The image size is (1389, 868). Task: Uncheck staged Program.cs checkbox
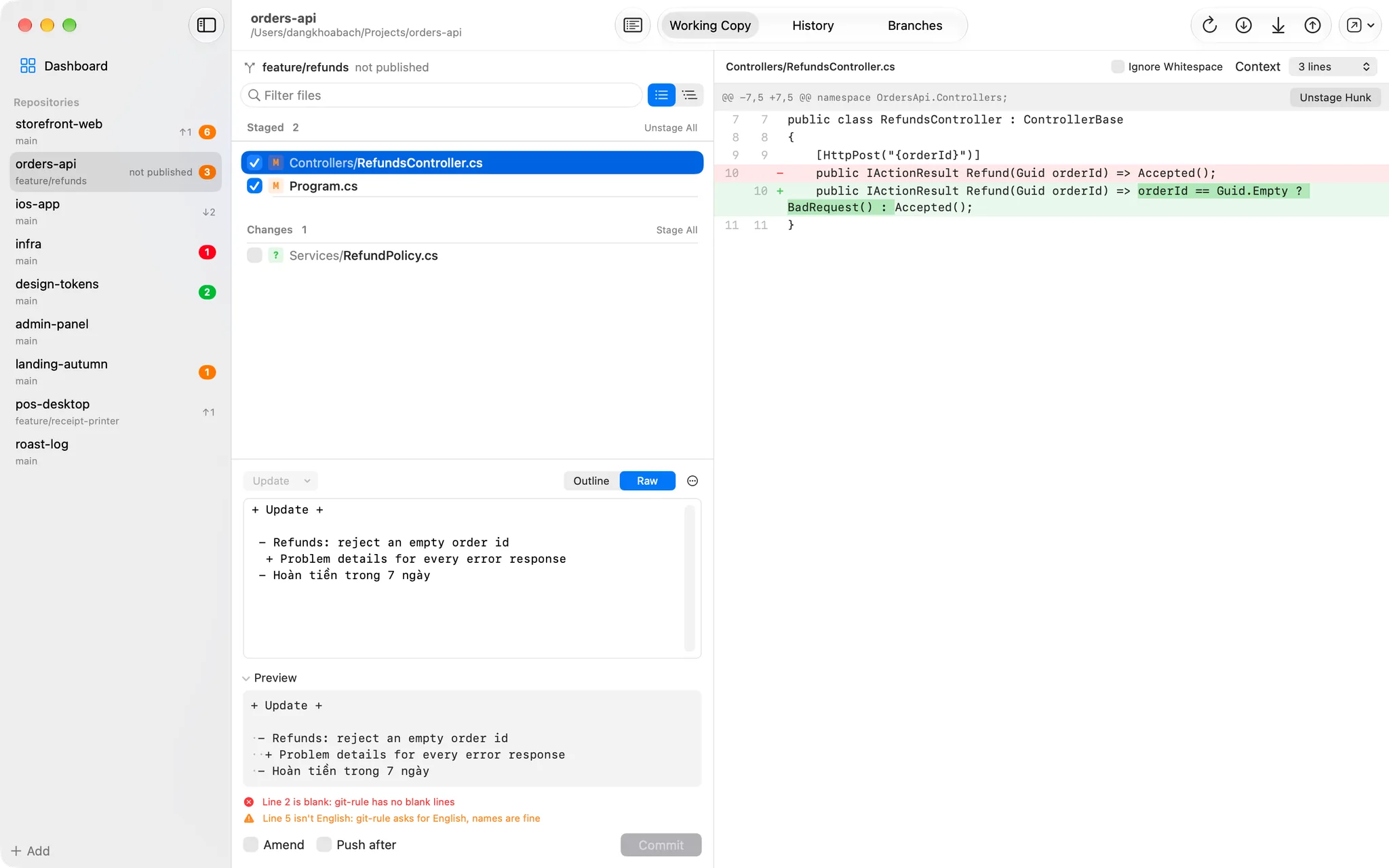point(254,186)
